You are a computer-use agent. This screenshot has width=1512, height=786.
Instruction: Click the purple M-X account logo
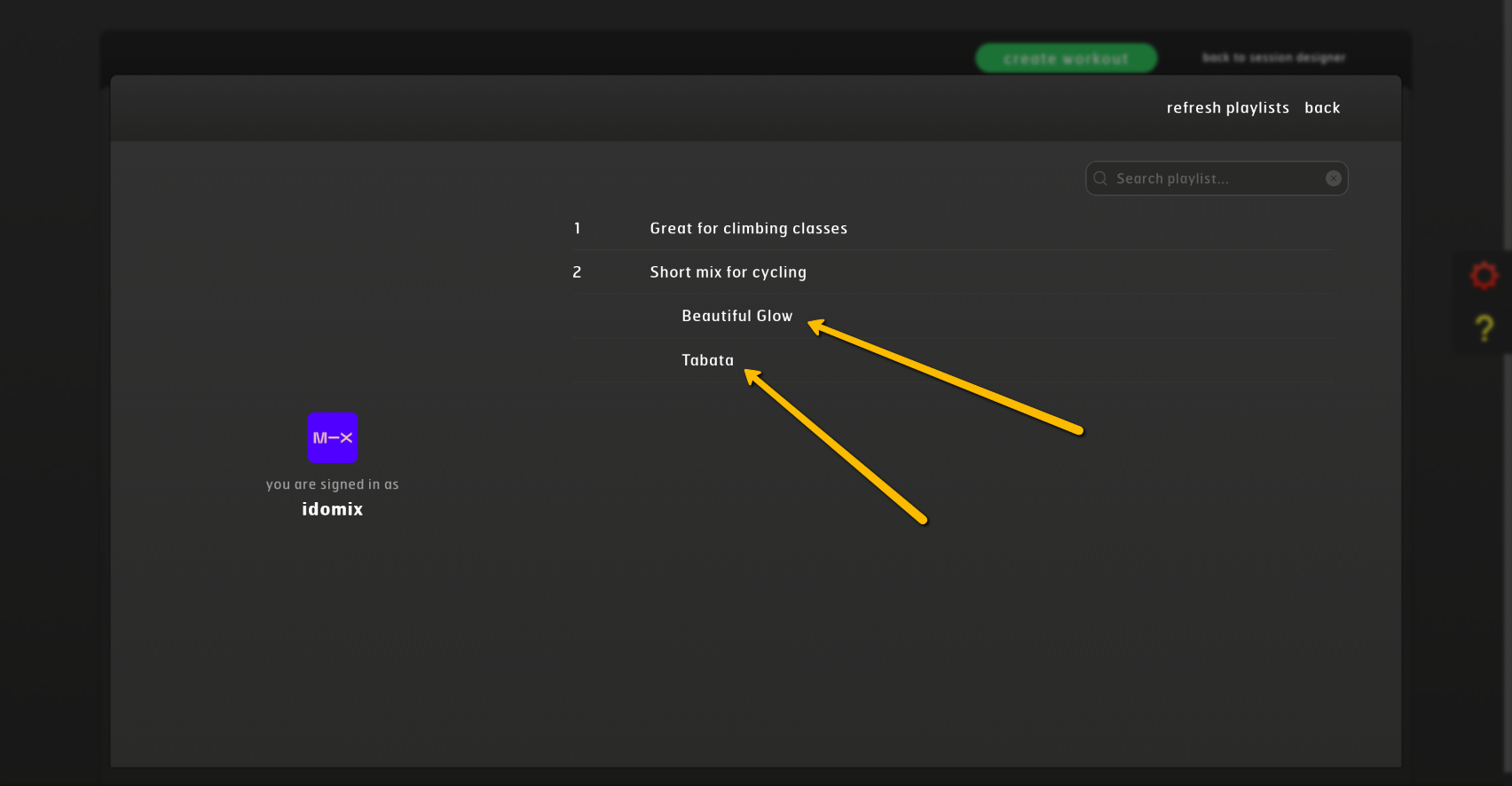click(333, 437)
